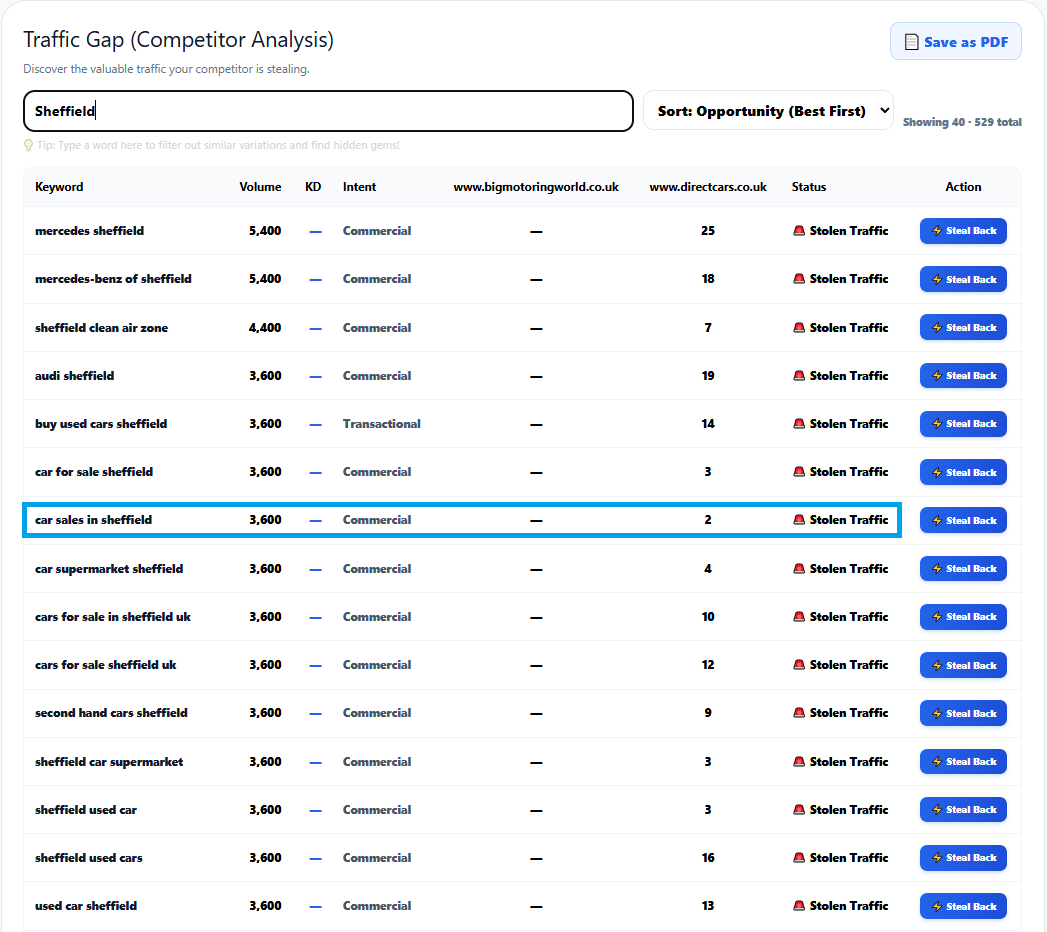Click the KD column header
1047x932 pixels.
313,187
